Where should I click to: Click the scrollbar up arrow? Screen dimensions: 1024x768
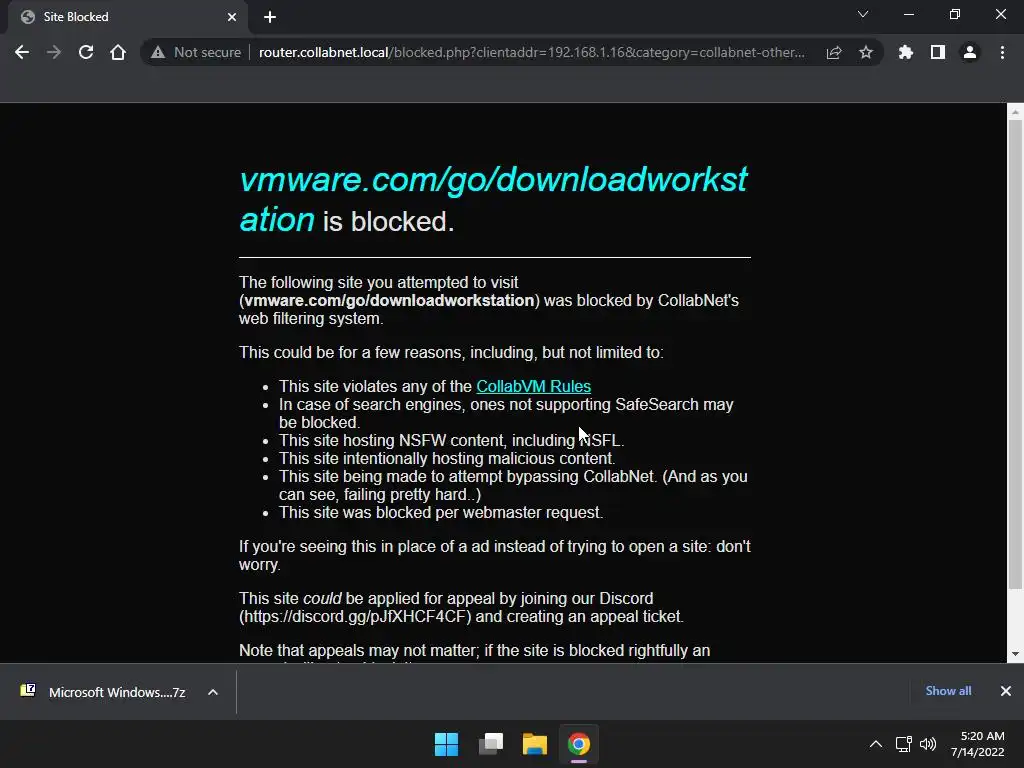pos(1015,112)
